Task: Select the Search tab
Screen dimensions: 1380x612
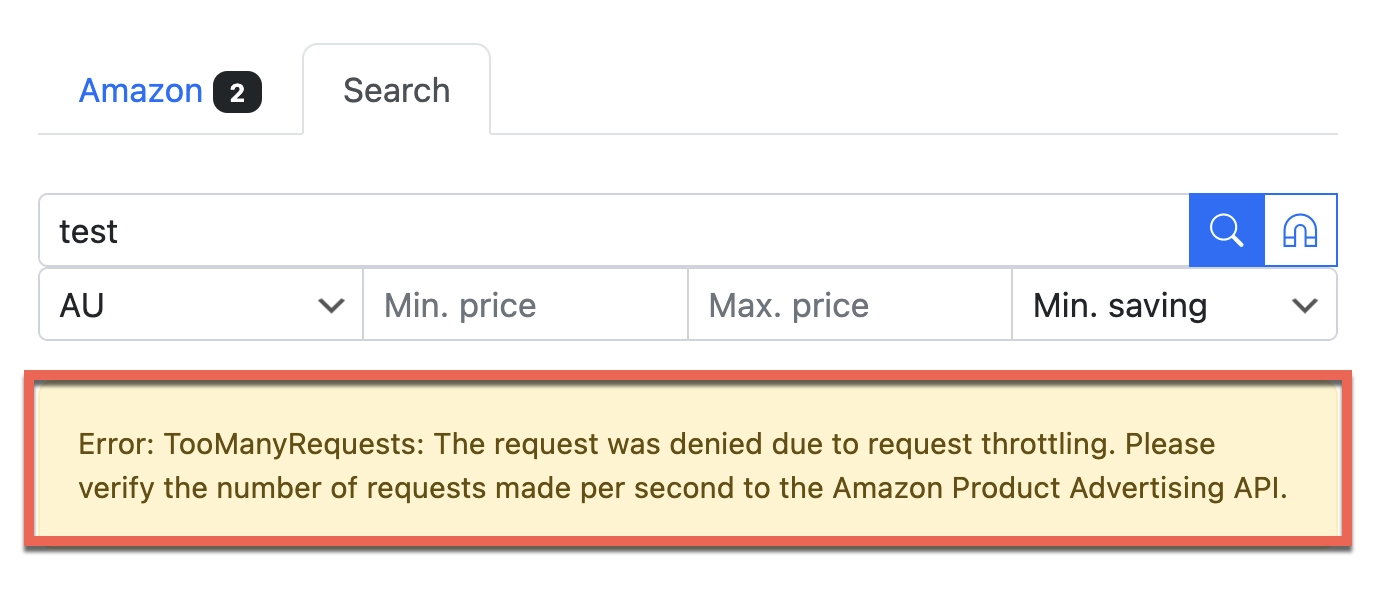Action: pos(396,90)
